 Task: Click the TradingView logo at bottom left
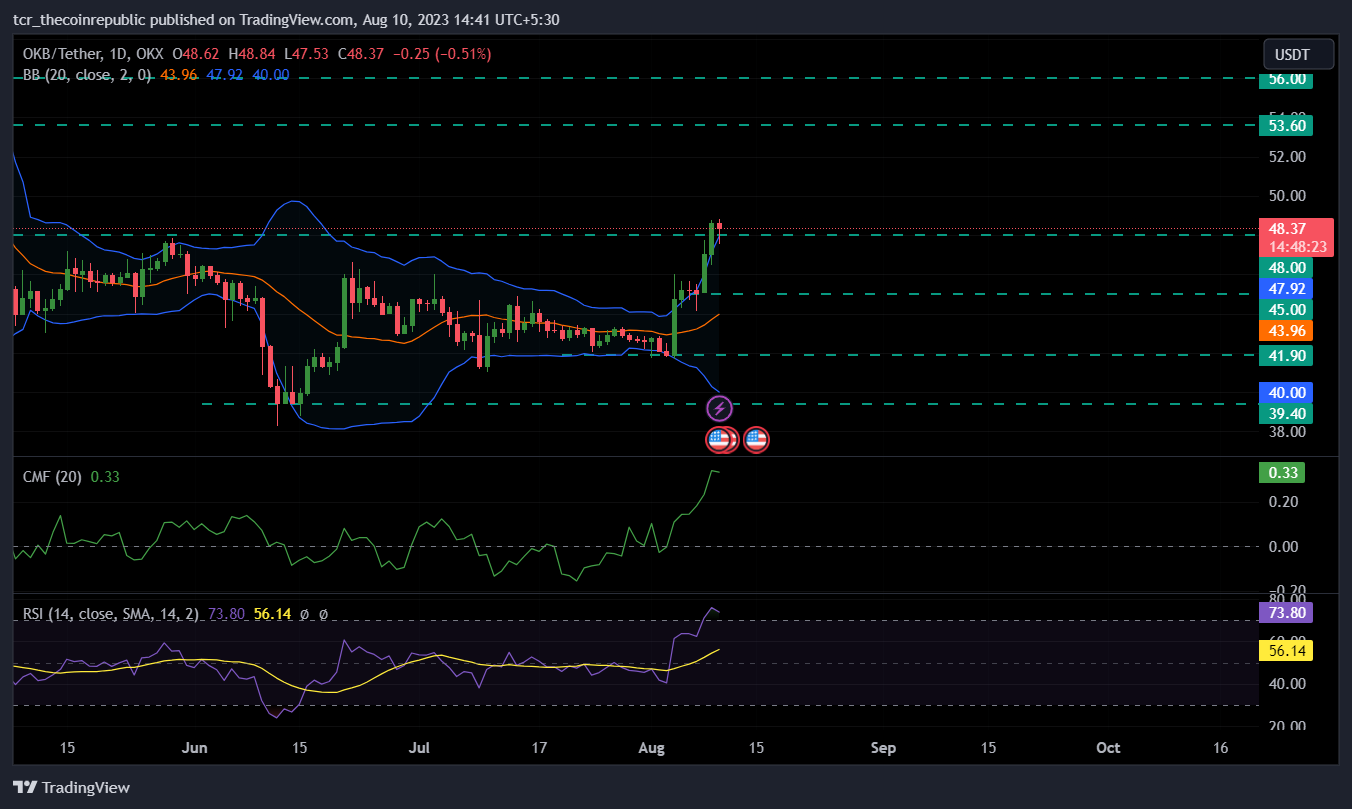click(71, 787)
